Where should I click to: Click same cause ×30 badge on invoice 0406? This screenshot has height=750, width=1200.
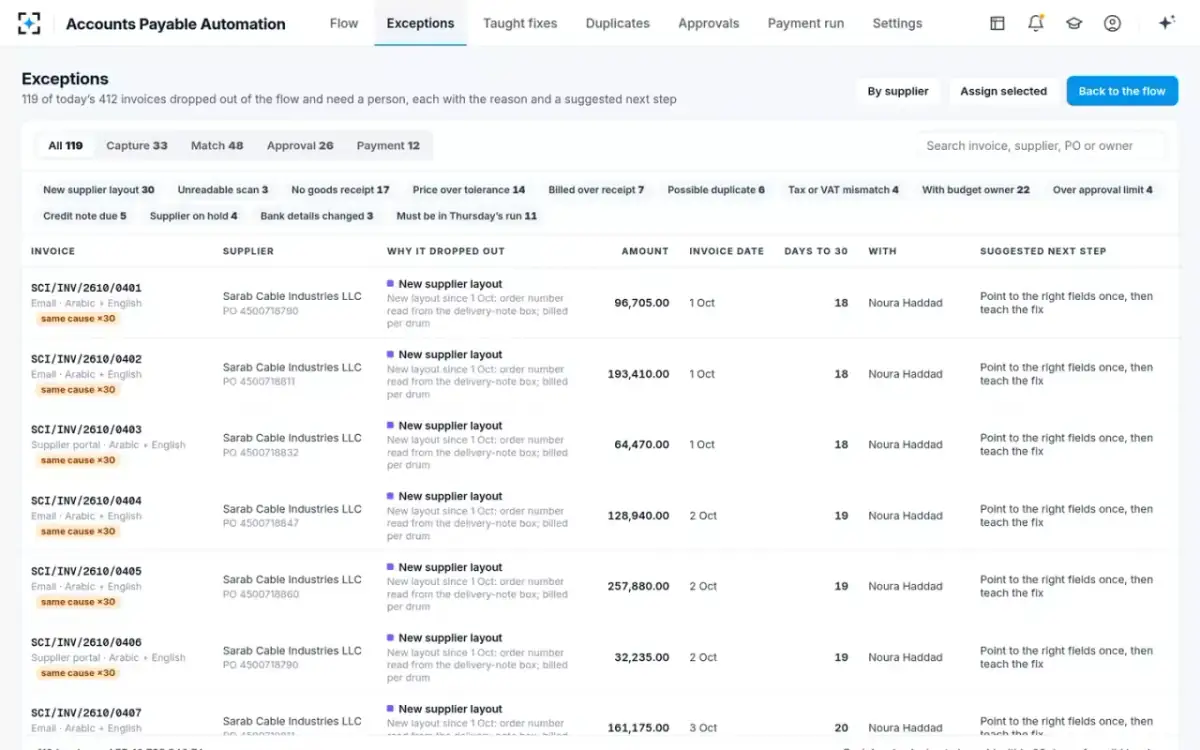78,673
